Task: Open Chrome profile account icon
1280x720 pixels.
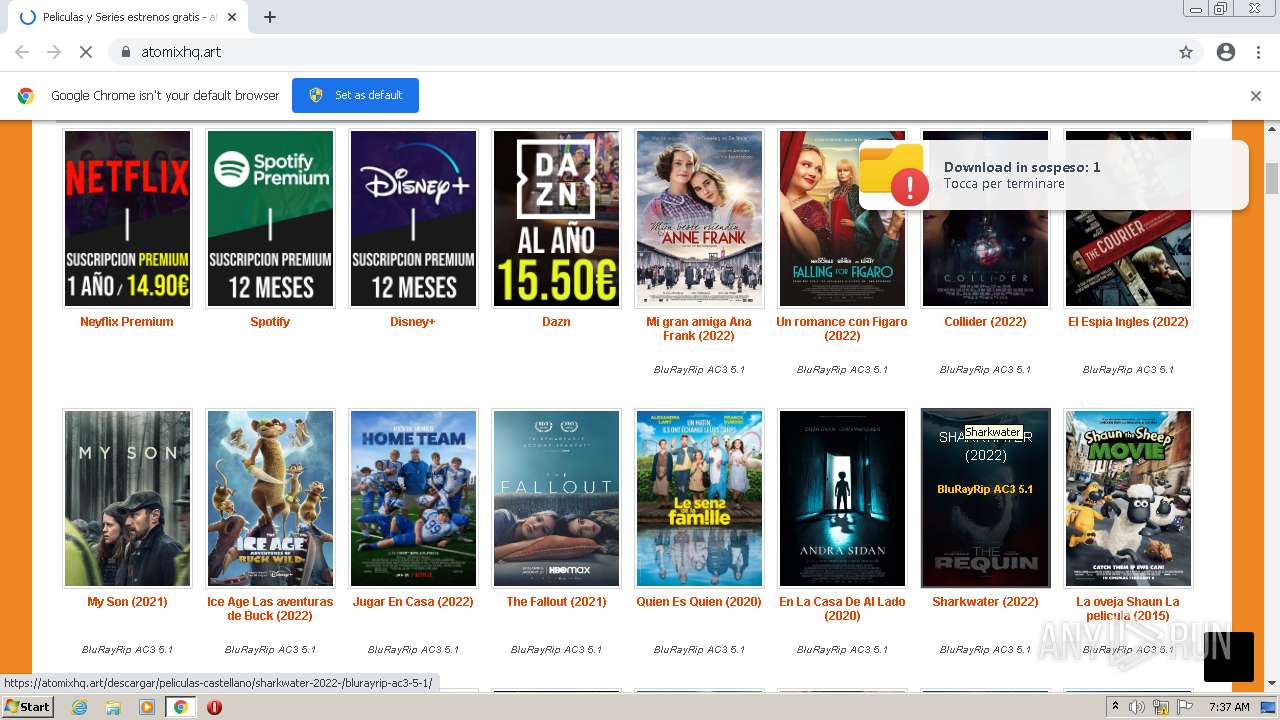Action: [1226, 52]
